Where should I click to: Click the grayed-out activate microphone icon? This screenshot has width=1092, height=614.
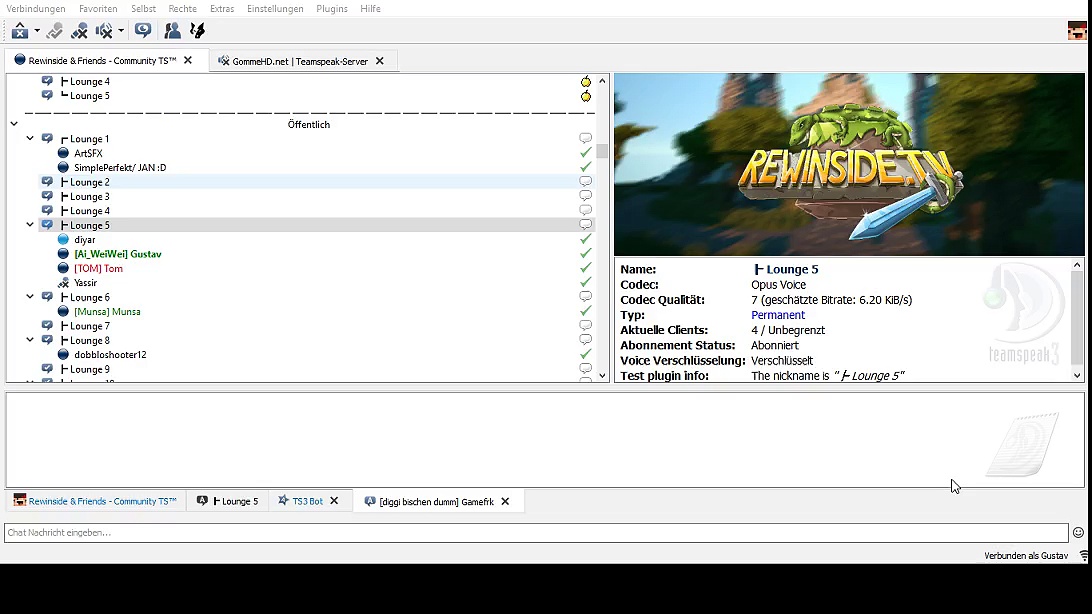[x=55, y=31]
